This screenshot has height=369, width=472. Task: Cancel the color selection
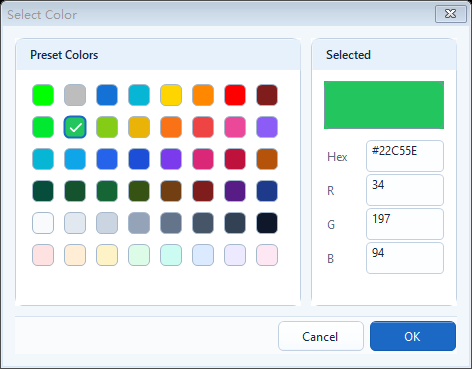coord(321,336)
